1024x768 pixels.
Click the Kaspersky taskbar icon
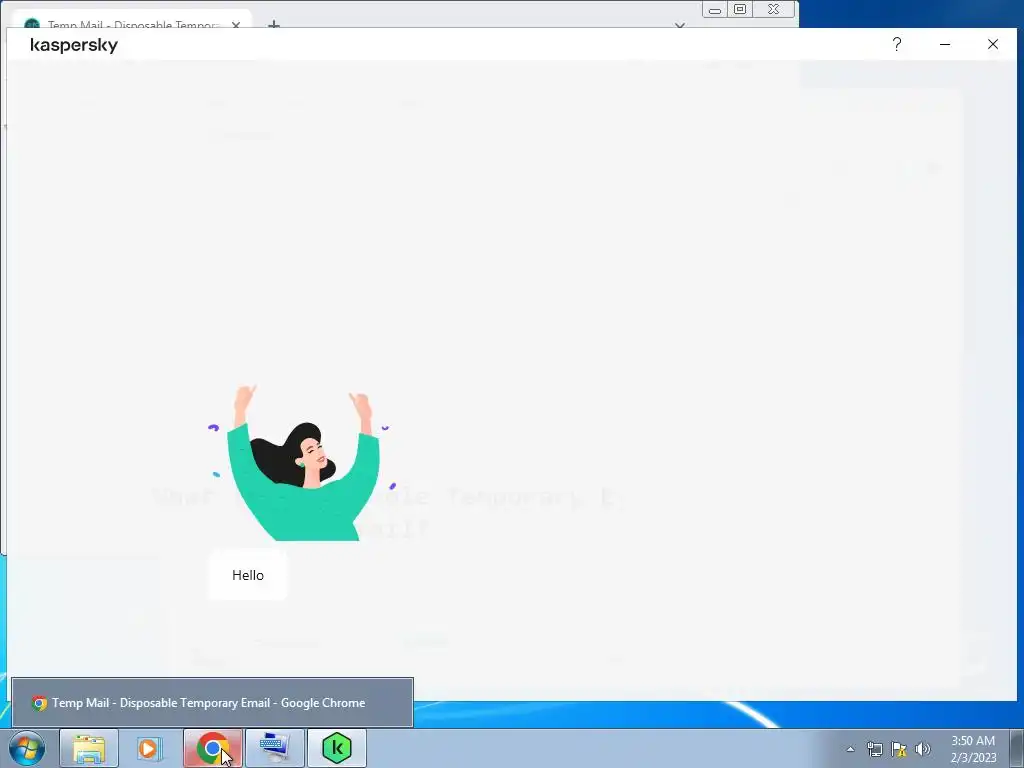point(336,748)
